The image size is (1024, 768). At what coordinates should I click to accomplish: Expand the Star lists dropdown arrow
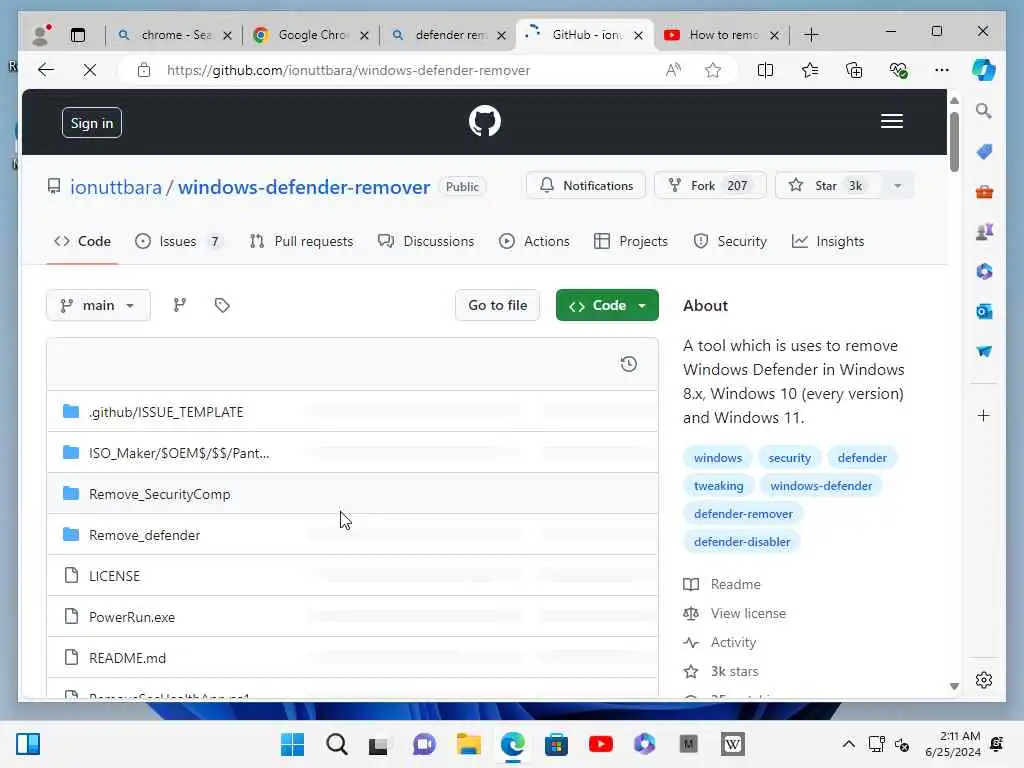897,186
